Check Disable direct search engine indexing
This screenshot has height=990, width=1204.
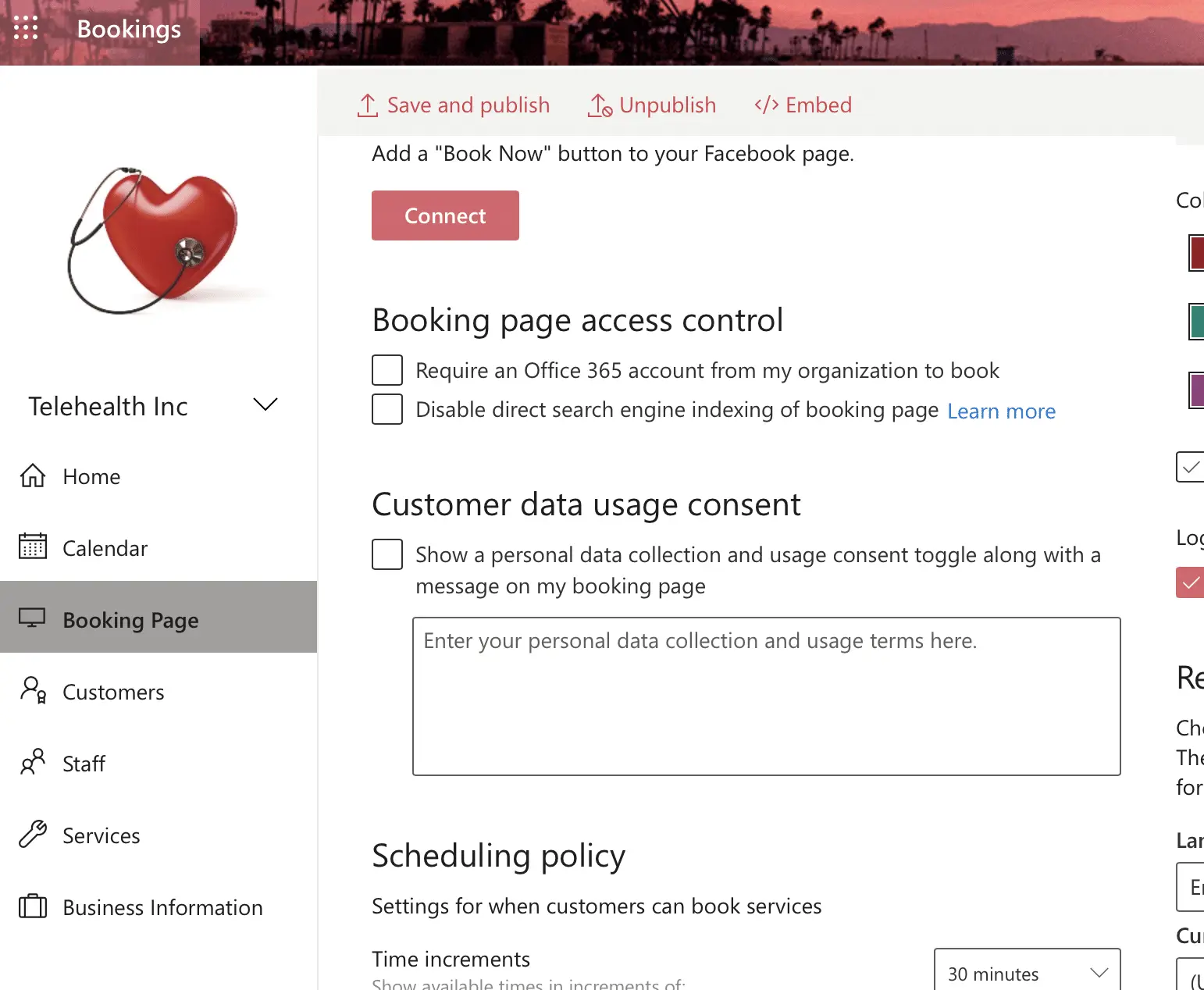click(387, 409)
